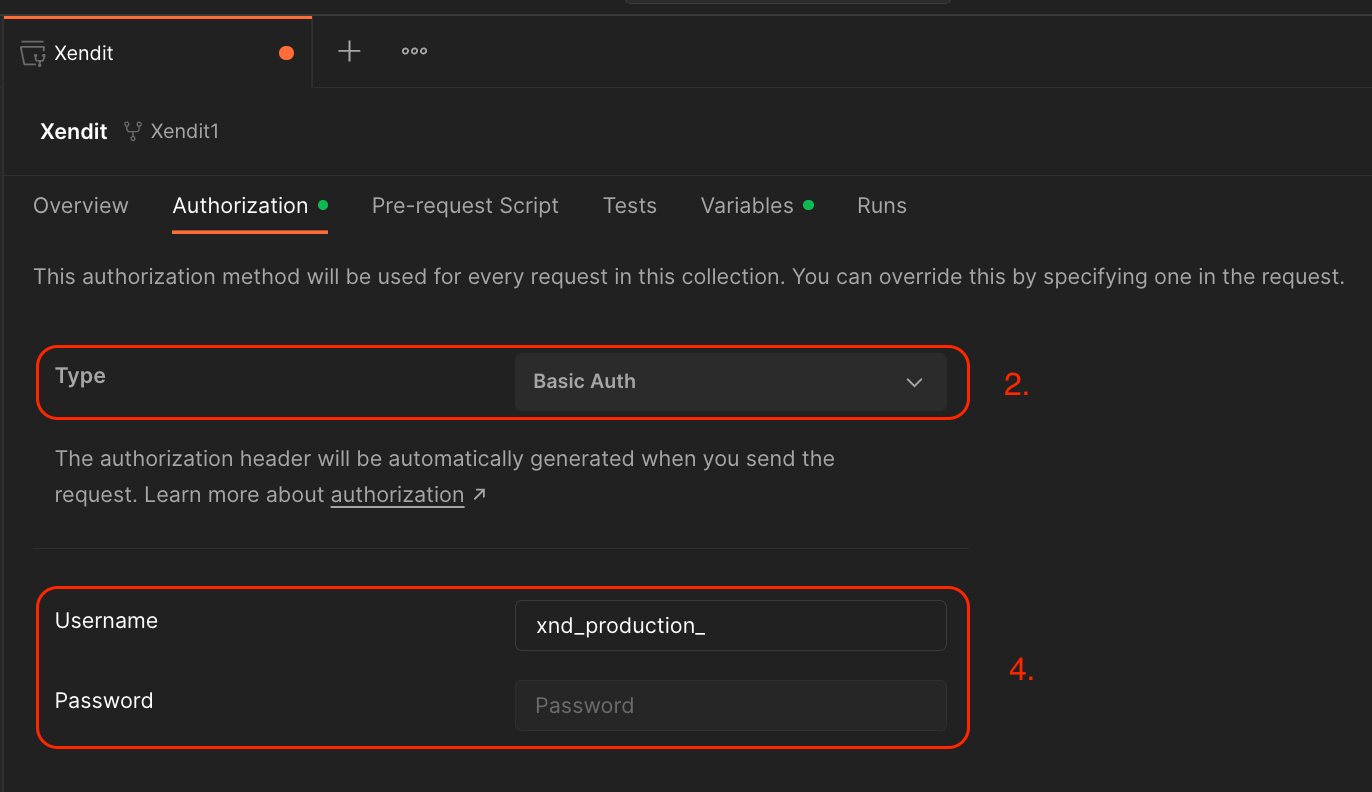1372x792 pixels.
Task: Expand the Basic Auth type dropdown
Action: coord(730,381)
